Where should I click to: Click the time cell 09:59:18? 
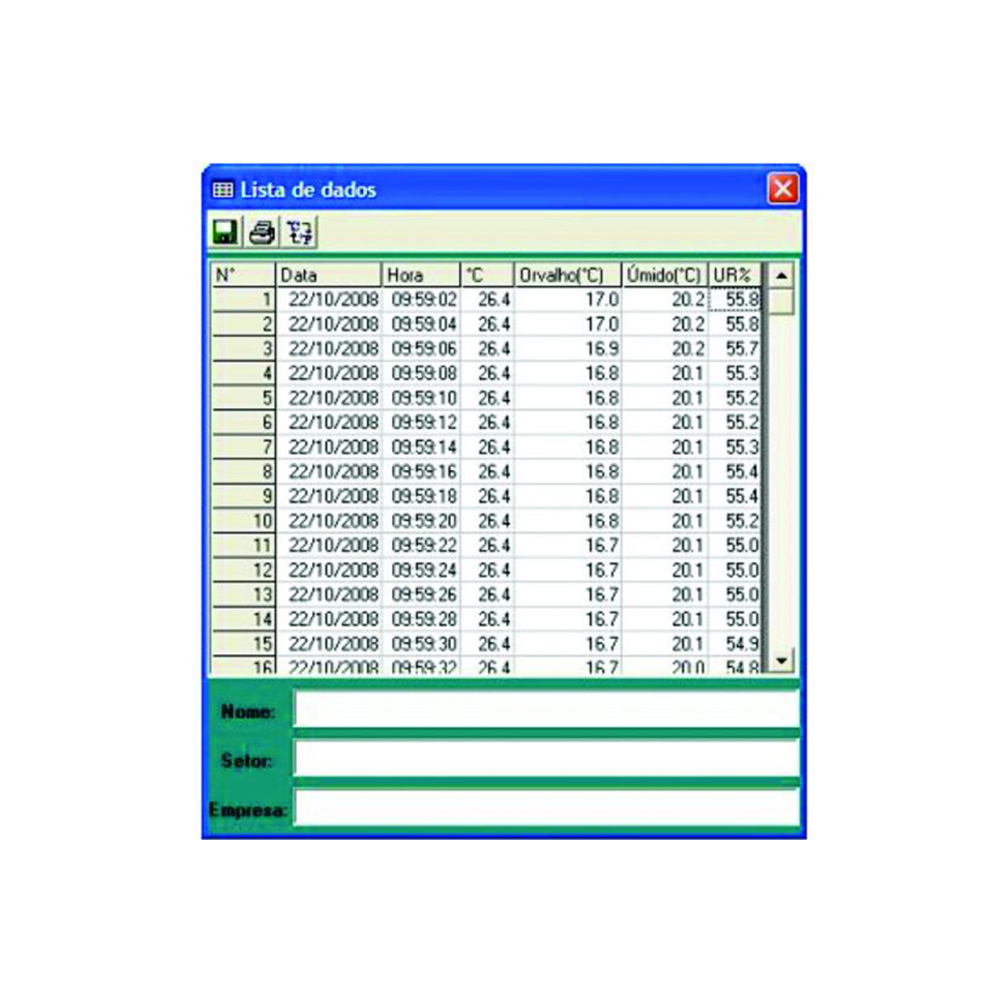[x=421, y=496]
